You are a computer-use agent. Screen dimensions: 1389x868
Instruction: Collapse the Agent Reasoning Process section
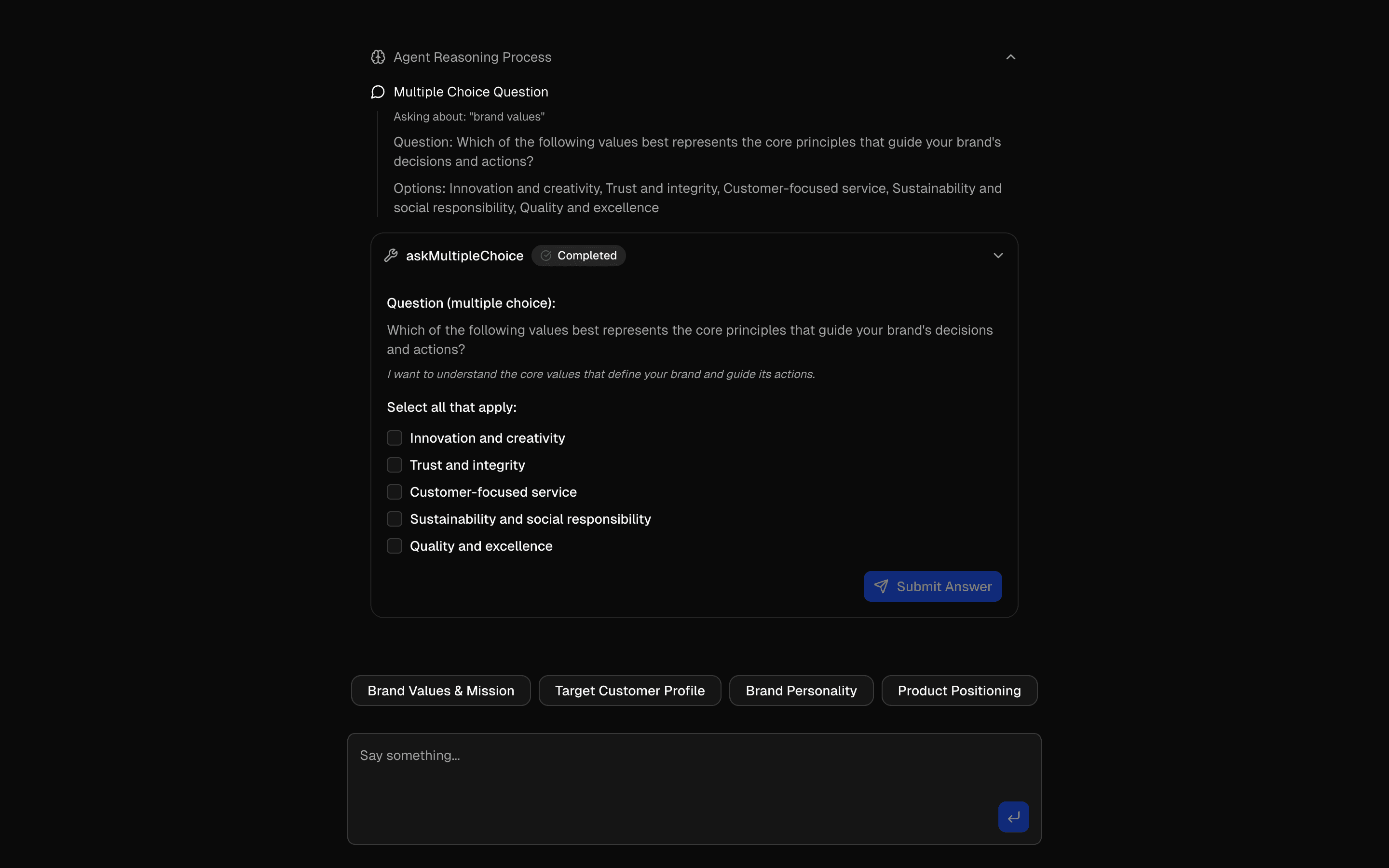(x=1011, y=57)
